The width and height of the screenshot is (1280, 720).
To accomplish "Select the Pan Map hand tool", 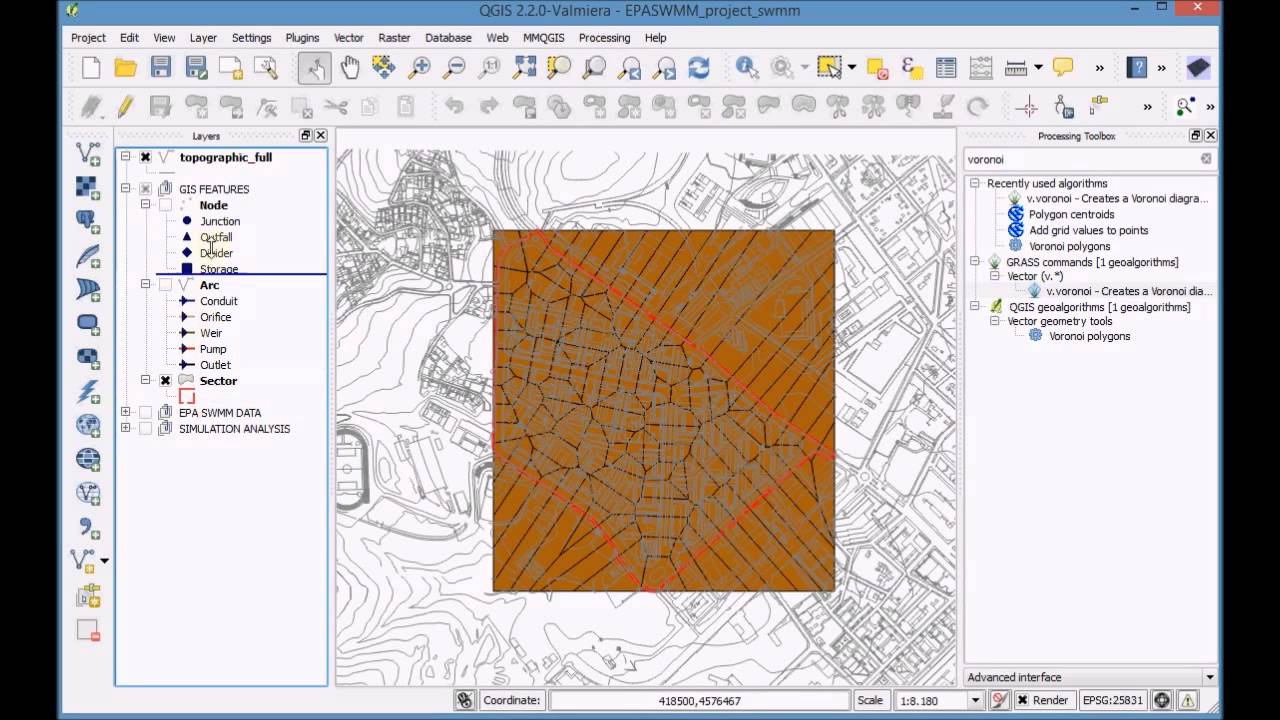I will tap(350, 67).
